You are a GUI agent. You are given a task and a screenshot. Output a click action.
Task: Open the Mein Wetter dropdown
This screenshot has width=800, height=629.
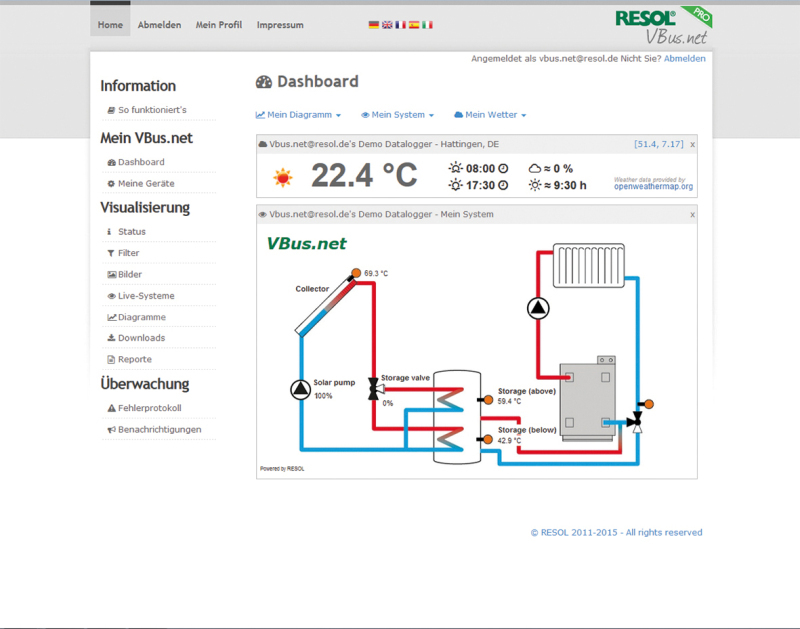pyautogui.click(x=490, y=115)
